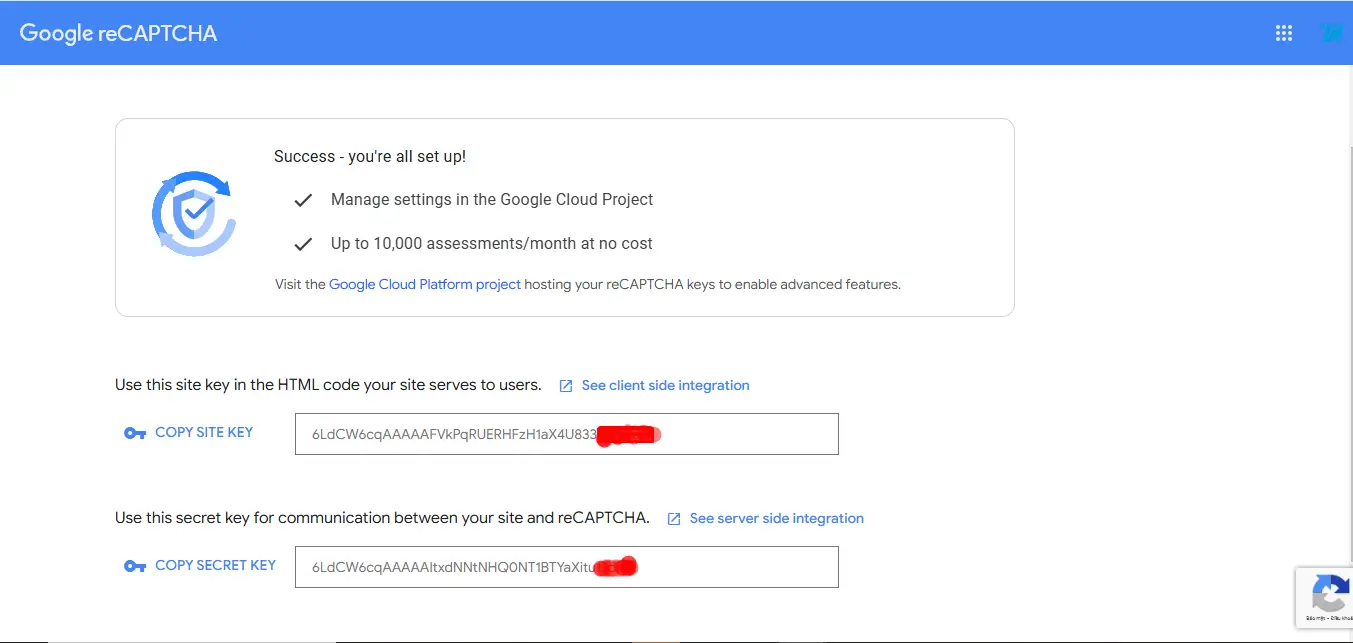Viewport: 1353px width, 643px height.
Task: Click the Google reCAPTCHA logo title
Action: point(118,33)
